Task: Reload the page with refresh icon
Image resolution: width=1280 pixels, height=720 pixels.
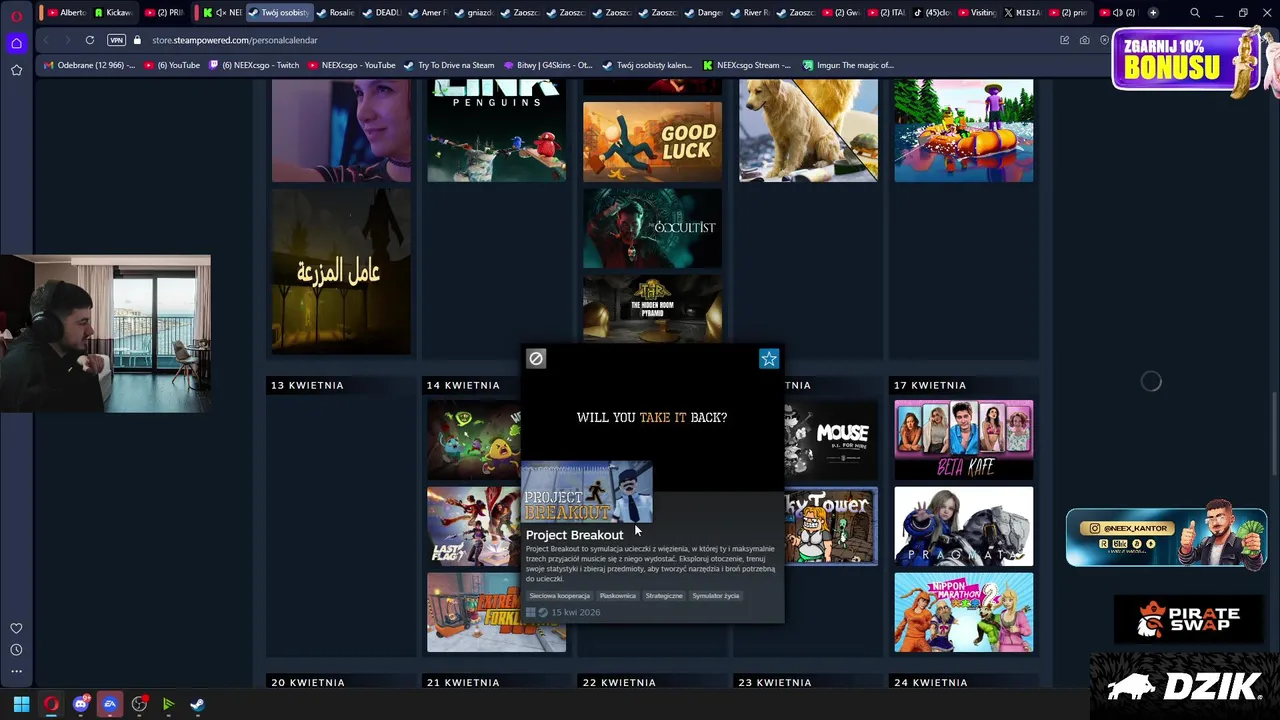Action: 89,40
